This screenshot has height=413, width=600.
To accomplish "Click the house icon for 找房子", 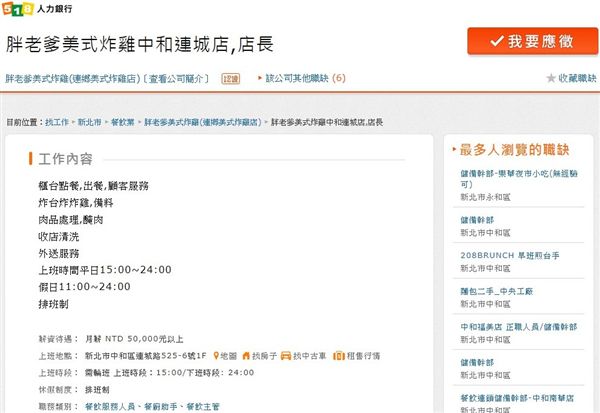I will (246, 356).
